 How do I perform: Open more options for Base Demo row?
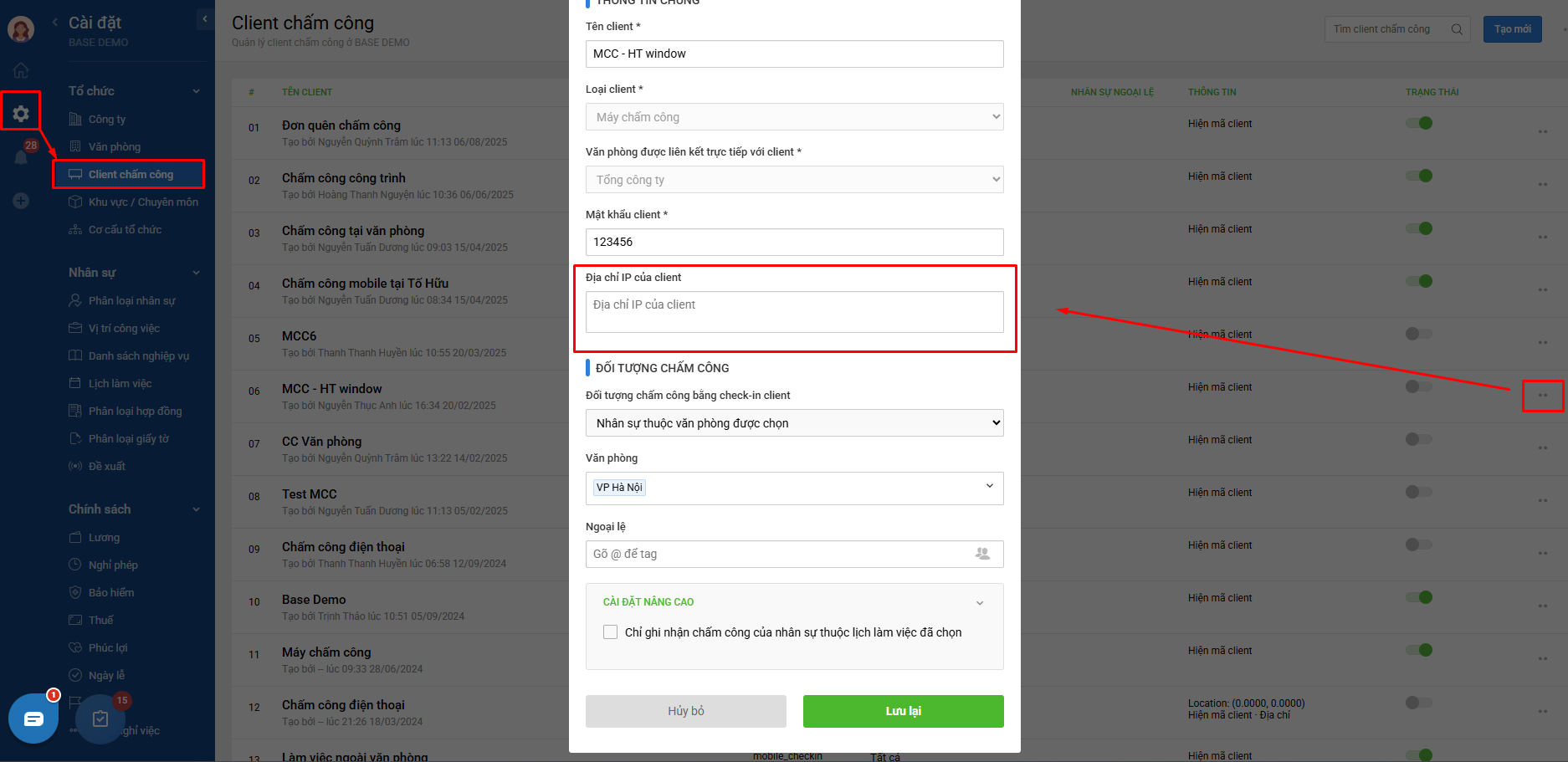1543,606
